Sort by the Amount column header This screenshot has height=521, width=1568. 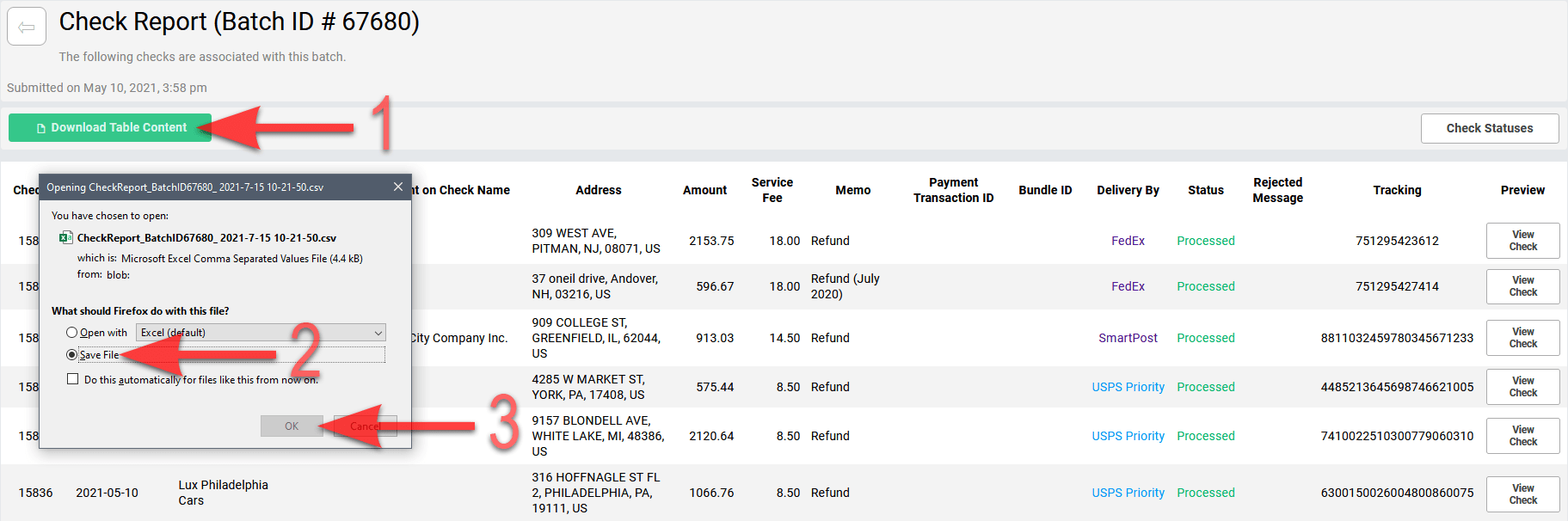(x=704, y=190)
